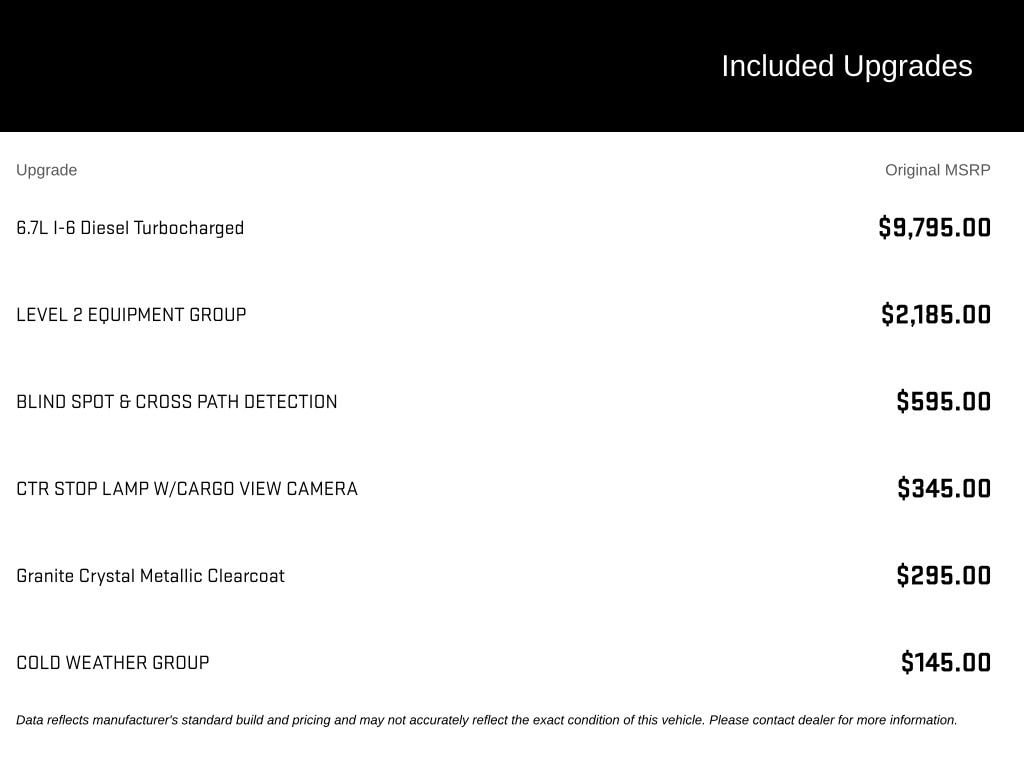Click the data disclaimer footnote text
This screenshot has height=768, width=1024.
[487, 720]
